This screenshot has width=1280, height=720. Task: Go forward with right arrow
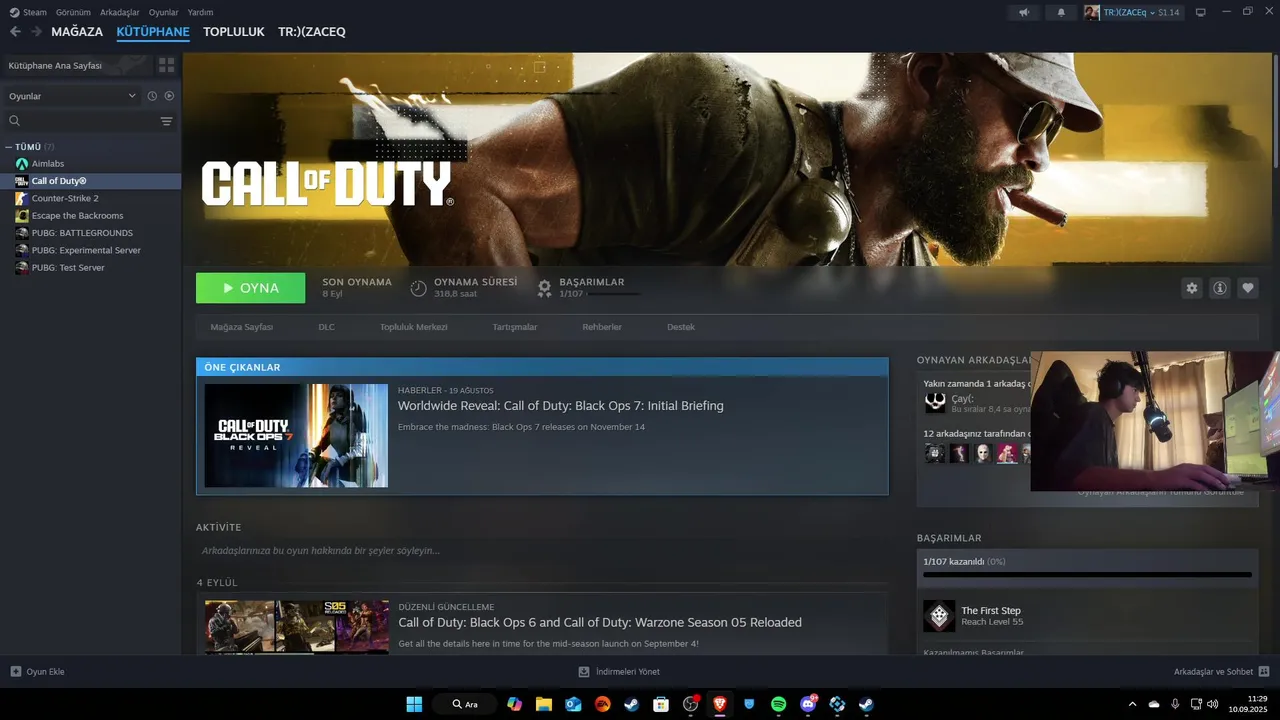pos(36,32)
